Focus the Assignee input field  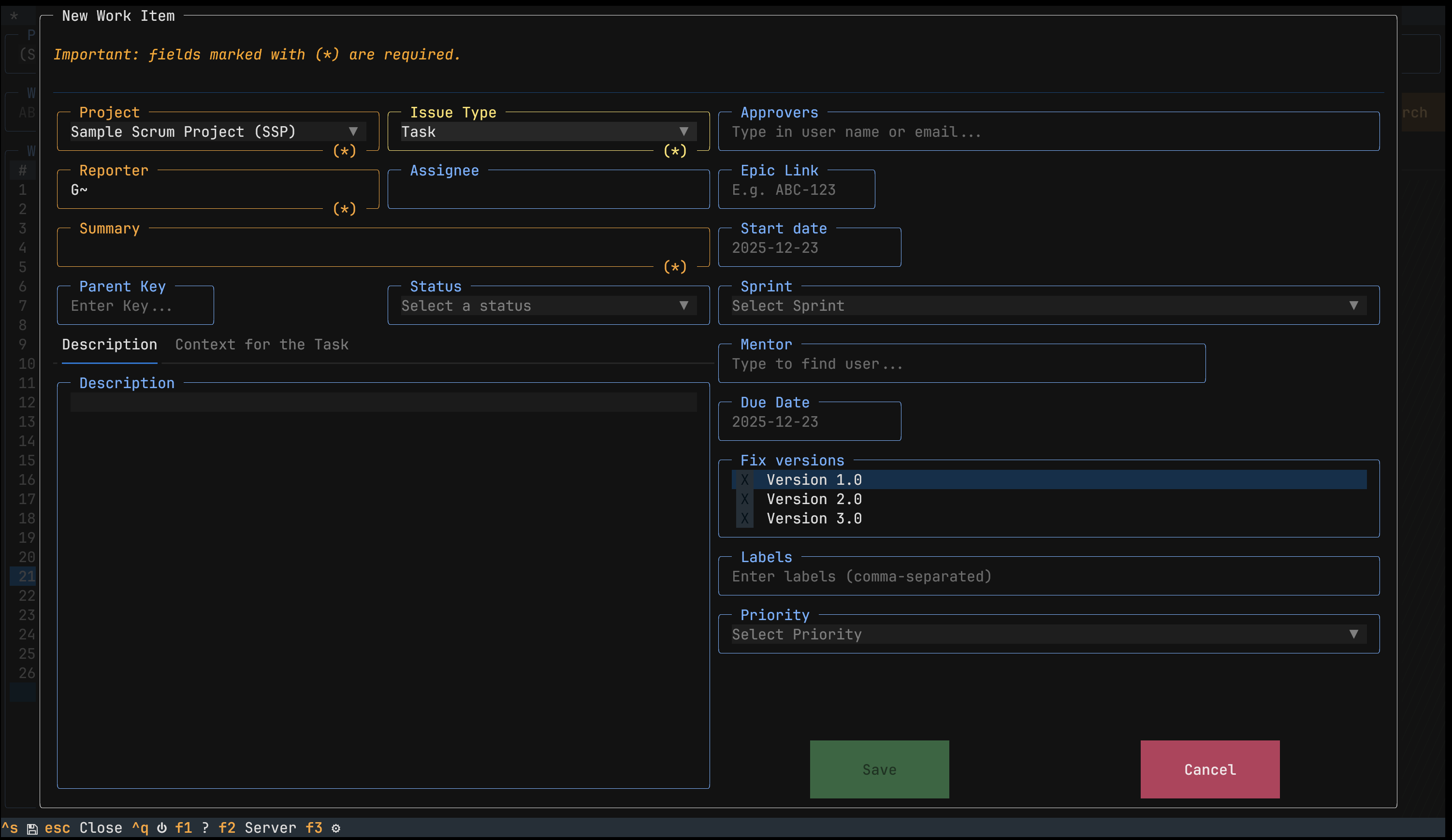click(549, 189)
